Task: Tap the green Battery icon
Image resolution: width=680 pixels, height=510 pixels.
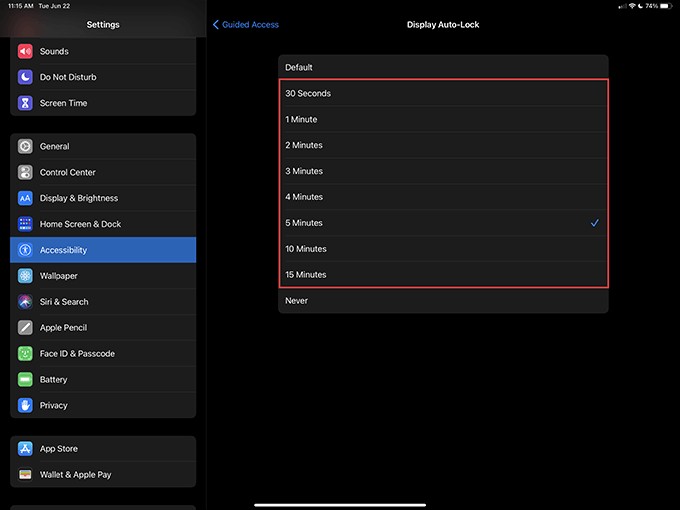Action: pos(25,379)
